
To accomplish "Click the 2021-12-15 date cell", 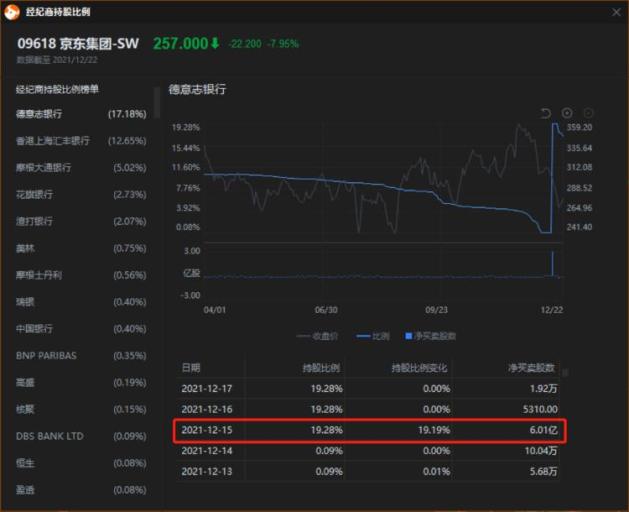I will click(207, 430).
